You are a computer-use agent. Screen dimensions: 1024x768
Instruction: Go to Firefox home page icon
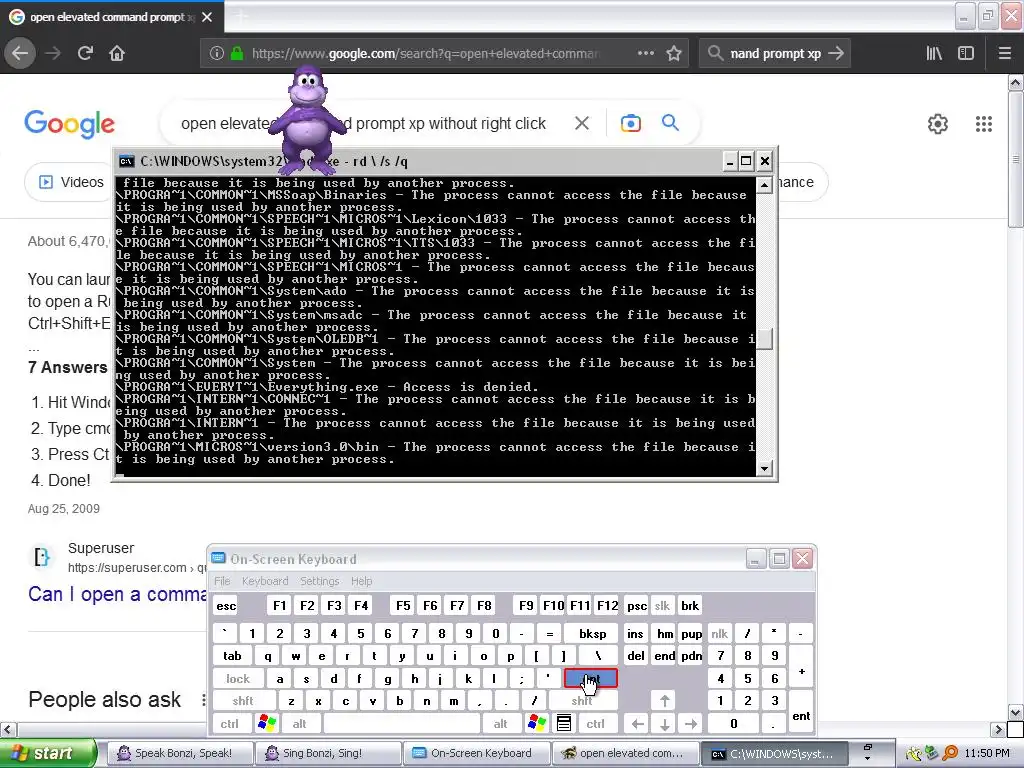(117, 53)
